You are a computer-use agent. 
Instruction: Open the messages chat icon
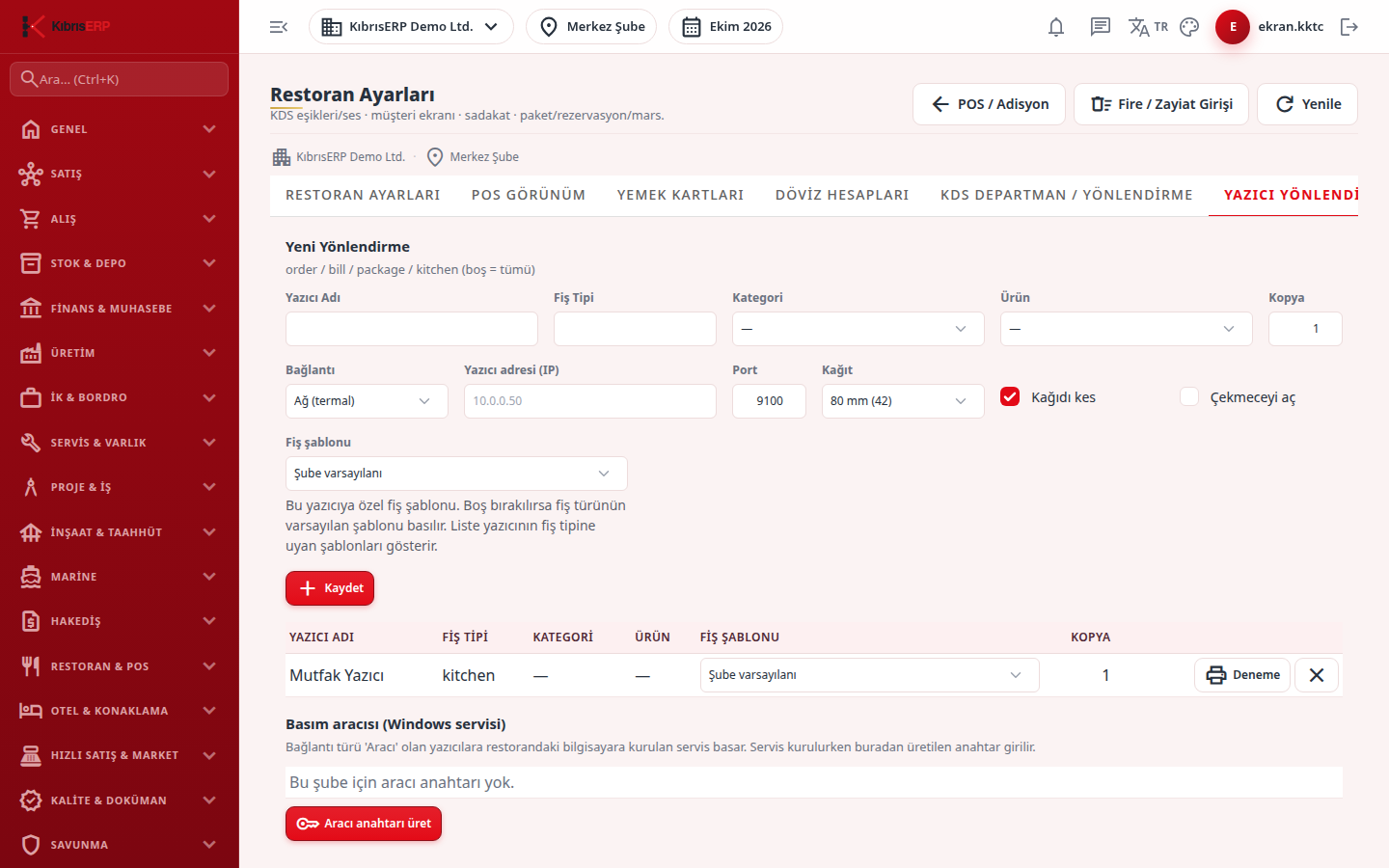coord(1101,27)
